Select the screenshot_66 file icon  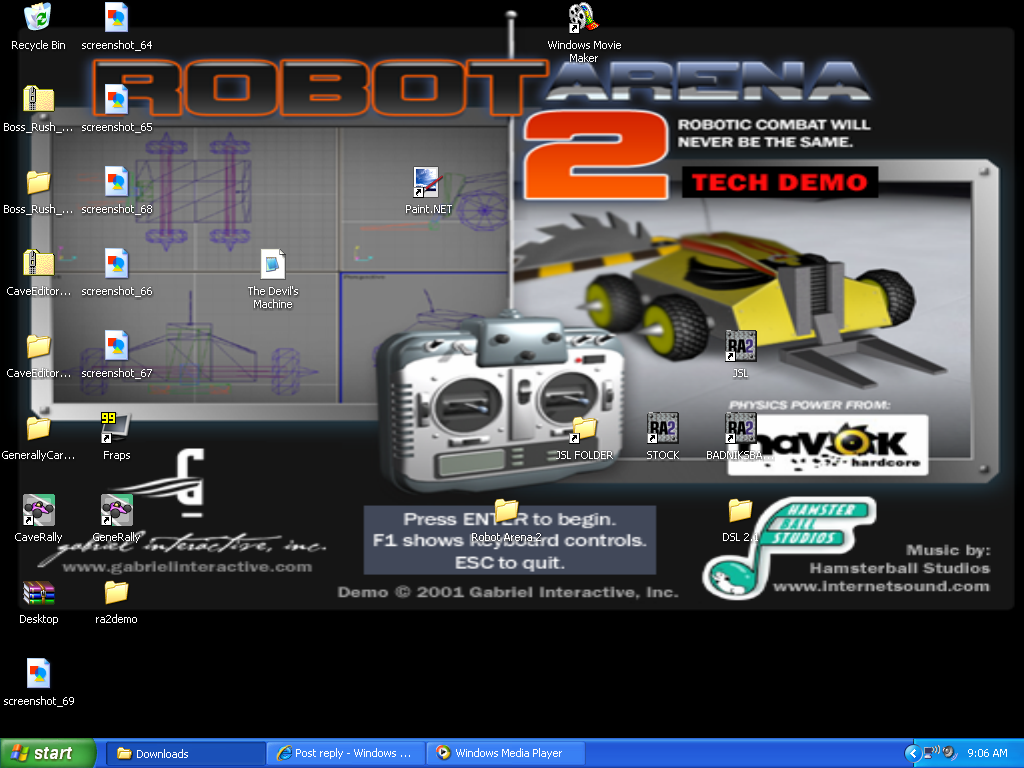pyautogui.click(x=116, y=264)
